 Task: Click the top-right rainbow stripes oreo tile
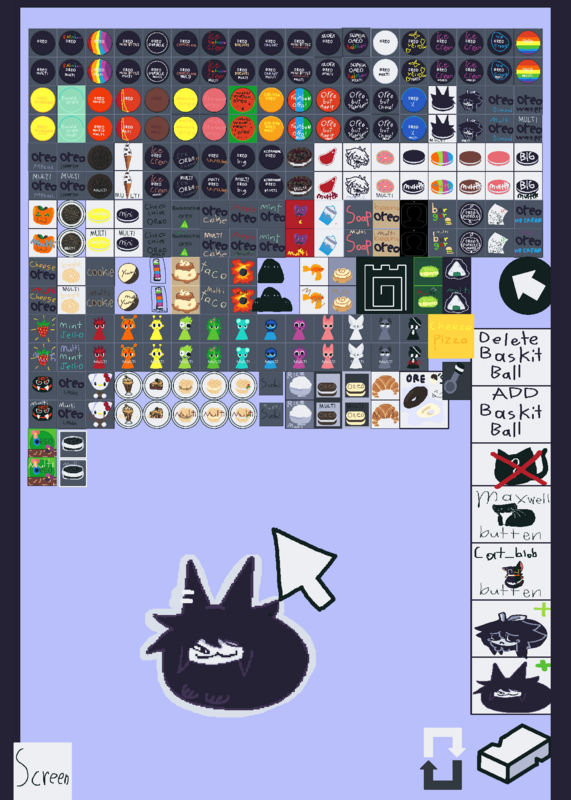[x=528, y=43]
